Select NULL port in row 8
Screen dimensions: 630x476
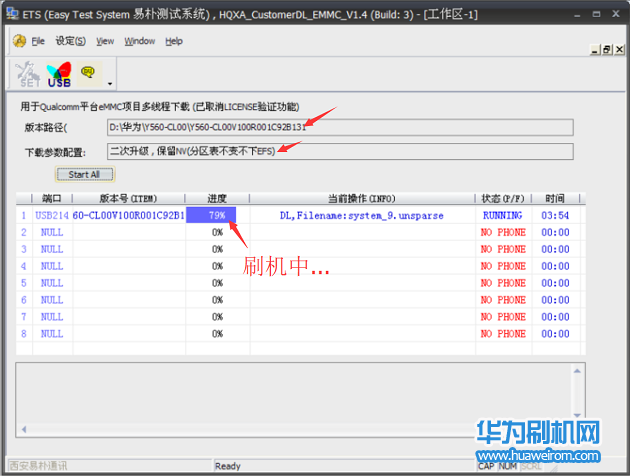coord(52,334)
